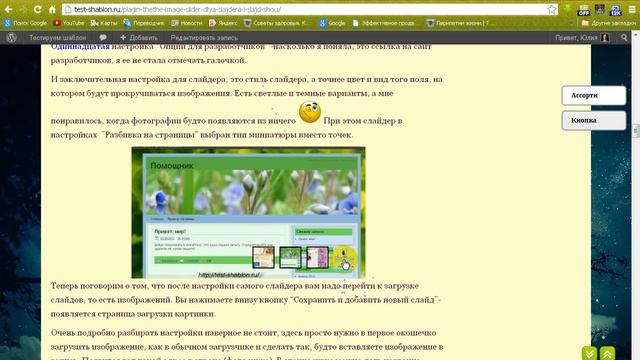Screen dimensions: 640x360
Task: Open the Тестируем шаблон site menu
Action: point(58,38)
